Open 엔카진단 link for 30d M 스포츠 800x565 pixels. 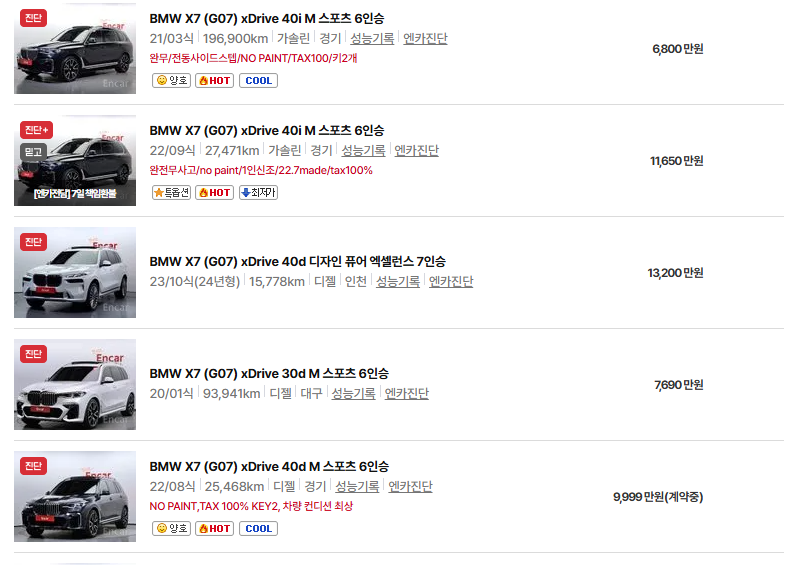(x=407, y=394)
